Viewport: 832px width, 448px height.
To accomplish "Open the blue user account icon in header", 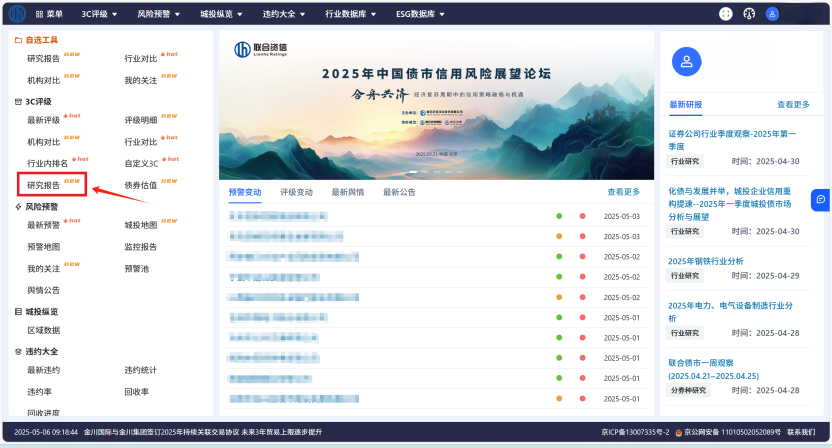I will (x=772, y=14).
